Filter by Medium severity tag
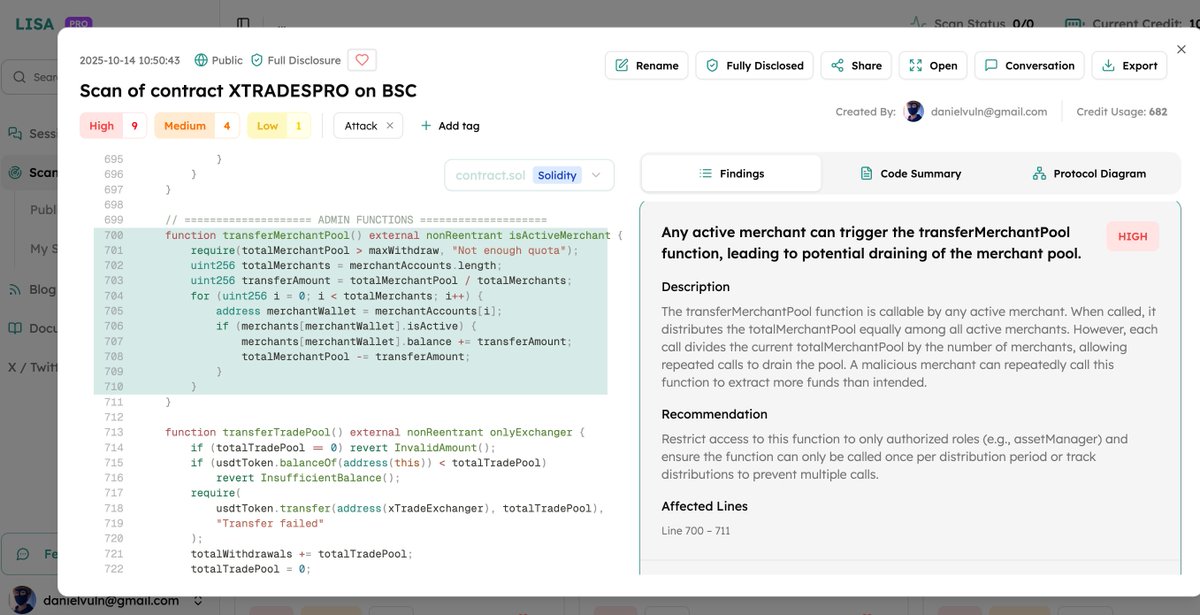Viewport: 1200px width, 615px height. click(197, 125)
